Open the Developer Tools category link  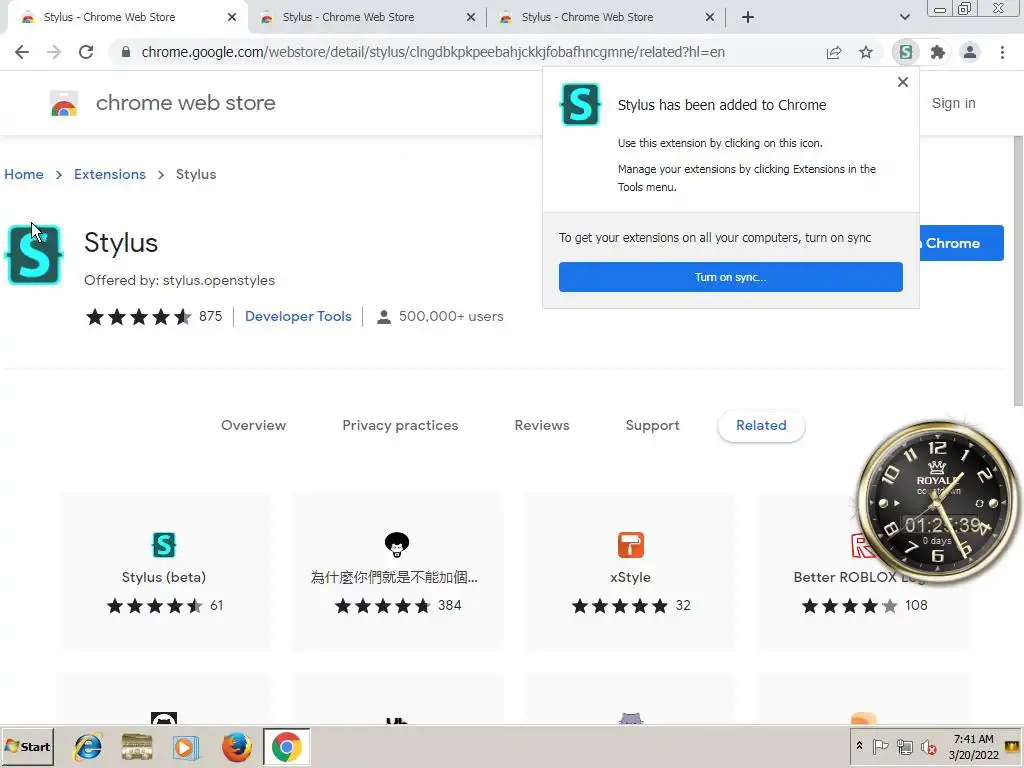[x=298, y=316]
